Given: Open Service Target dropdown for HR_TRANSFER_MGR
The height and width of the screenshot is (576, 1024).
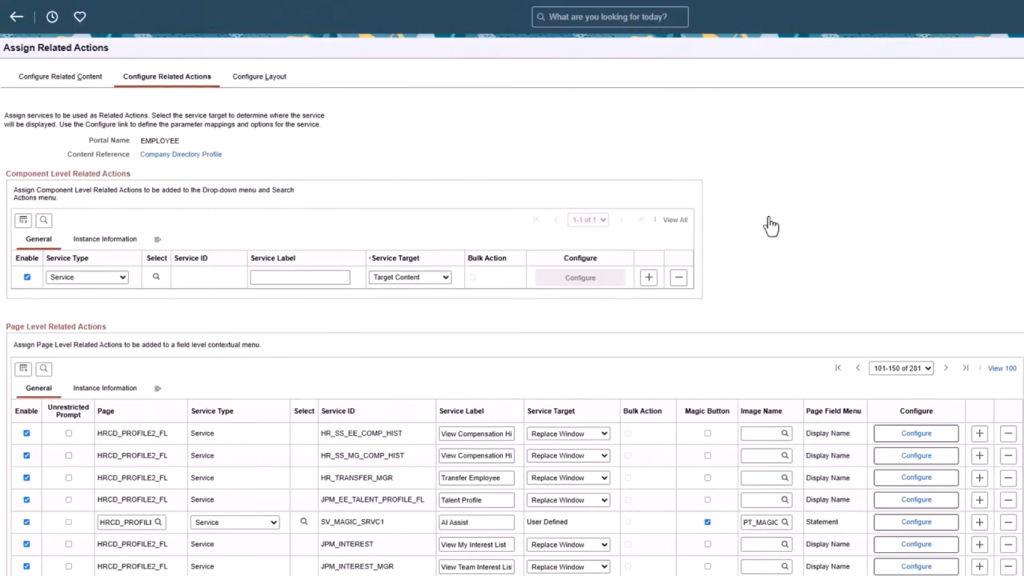Looking at the screenshot, I should tap(568, 478).
